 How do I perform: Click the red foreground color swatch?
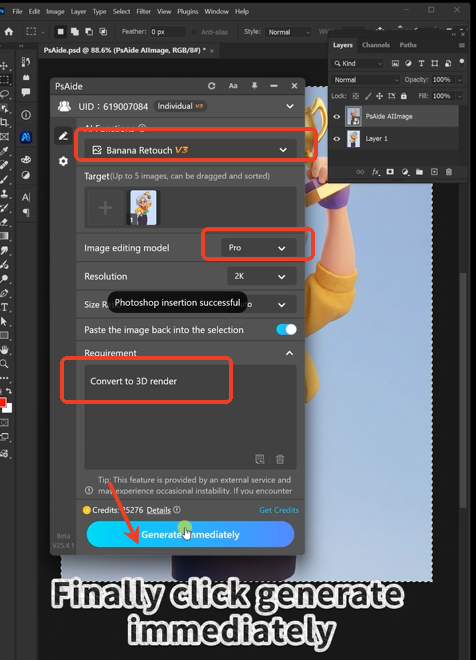tap(2, 402)
